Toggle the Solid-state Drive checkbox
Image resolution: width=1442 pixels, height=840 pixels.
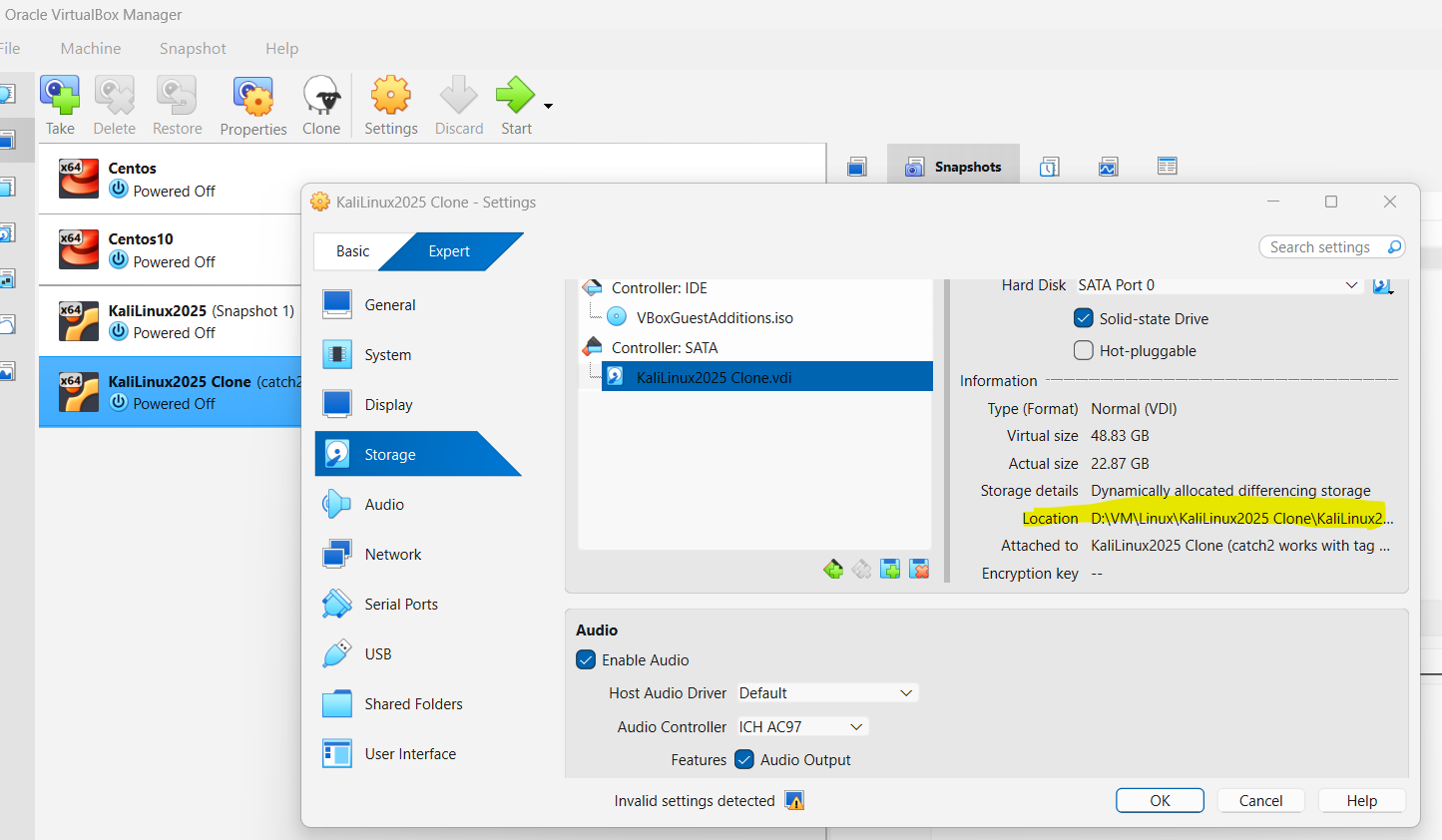[x=1084, y=318]
